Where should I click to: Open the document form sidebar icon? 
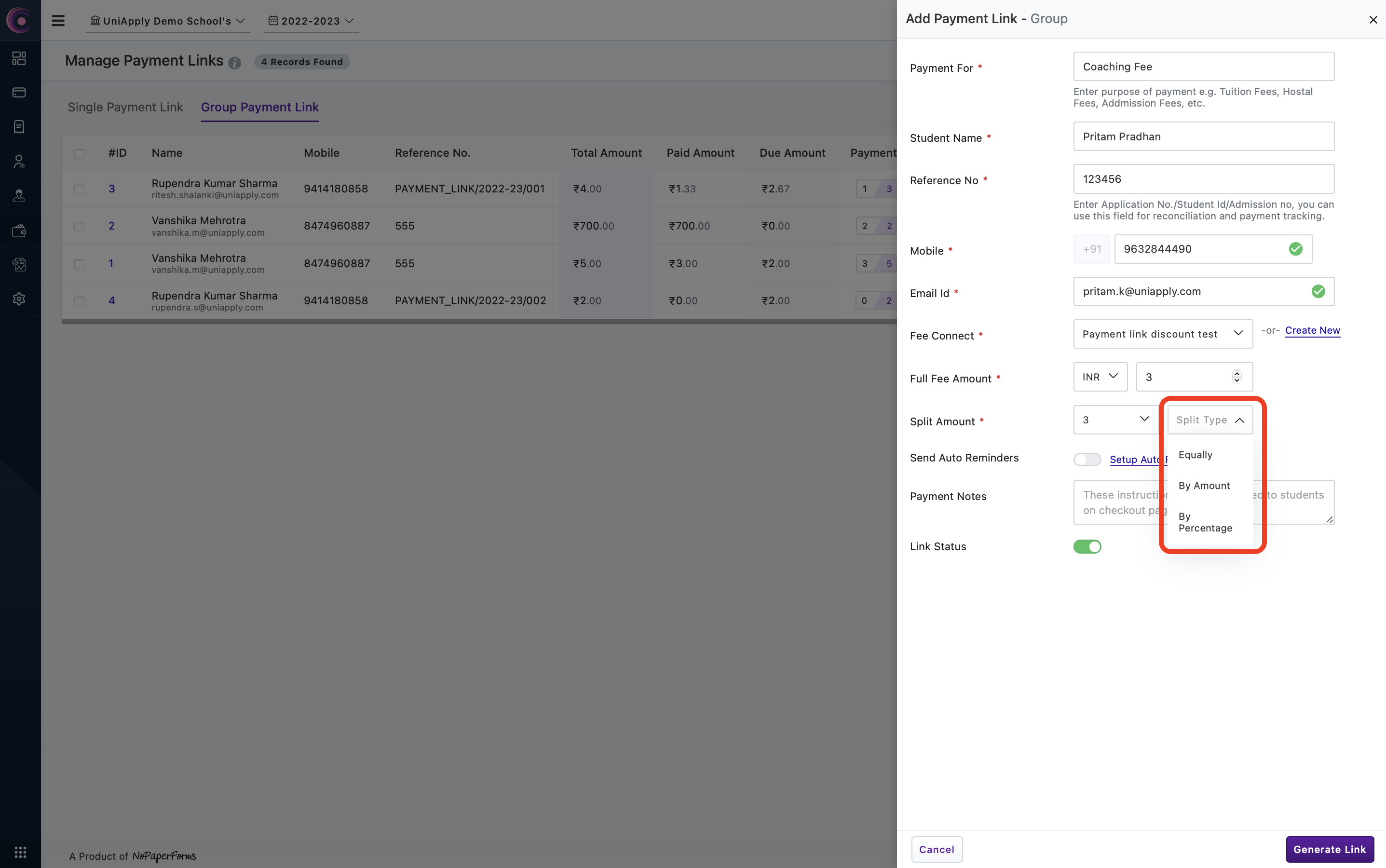pyautogui.click(x=19, y=127)
